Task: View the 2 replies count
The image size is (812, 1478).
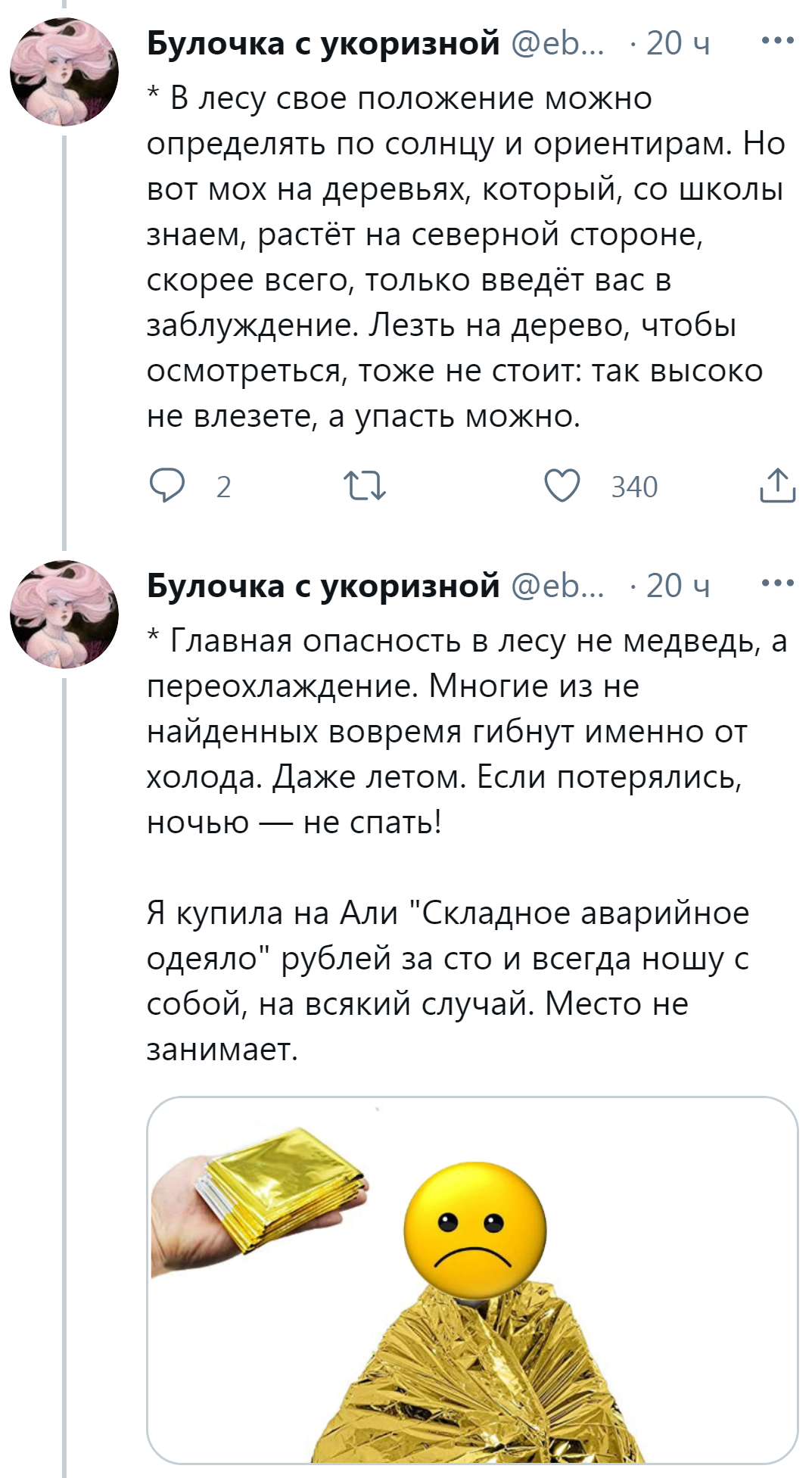Action: coord(223,487)
